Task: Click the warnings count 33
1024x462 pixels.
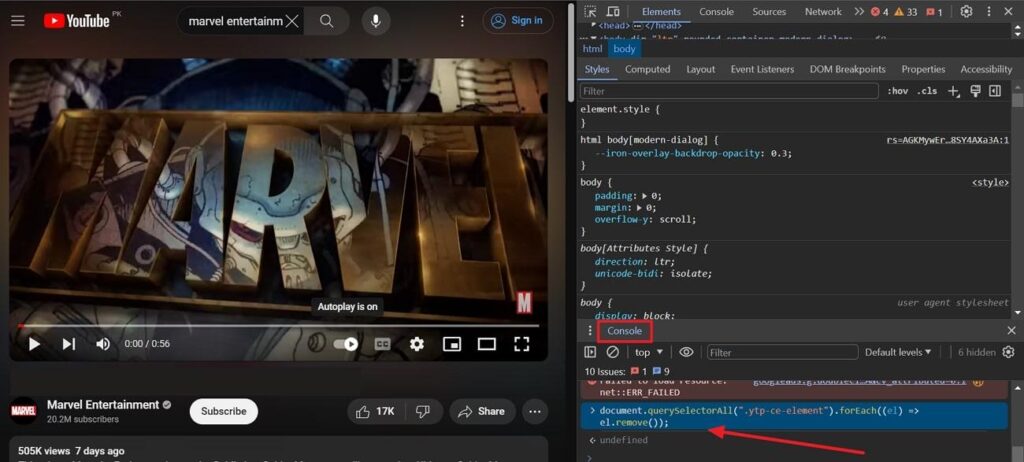Action: (x=905, y=12)
